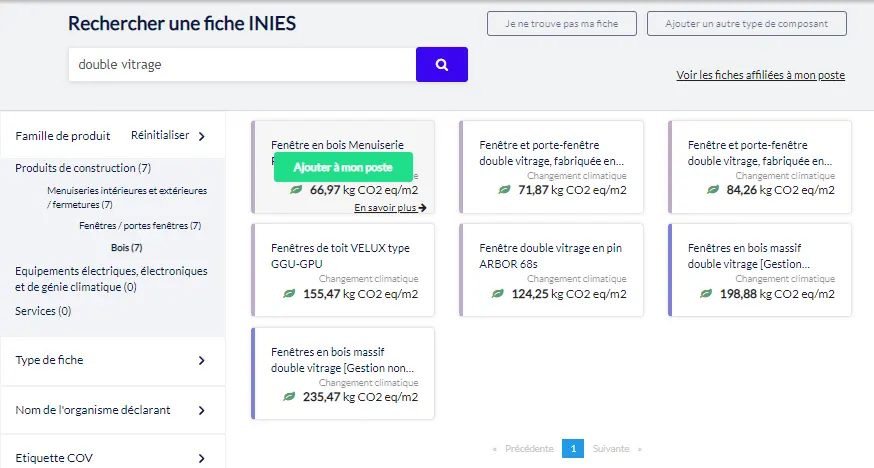Click the leaf icon beside 198,88 kg CO2

pyautogui.click(x=706, y=294)
